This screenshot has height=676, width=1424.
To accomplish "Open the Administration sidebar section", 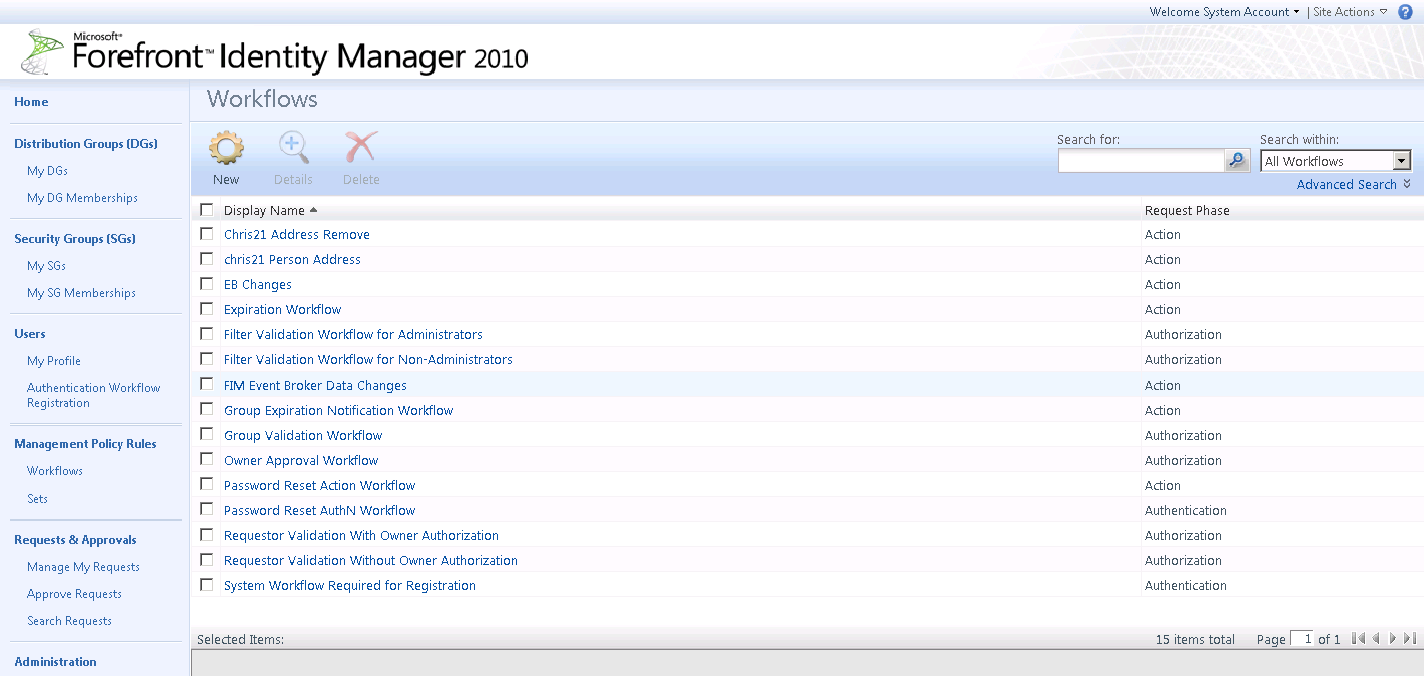I will [x=55, y=662].
